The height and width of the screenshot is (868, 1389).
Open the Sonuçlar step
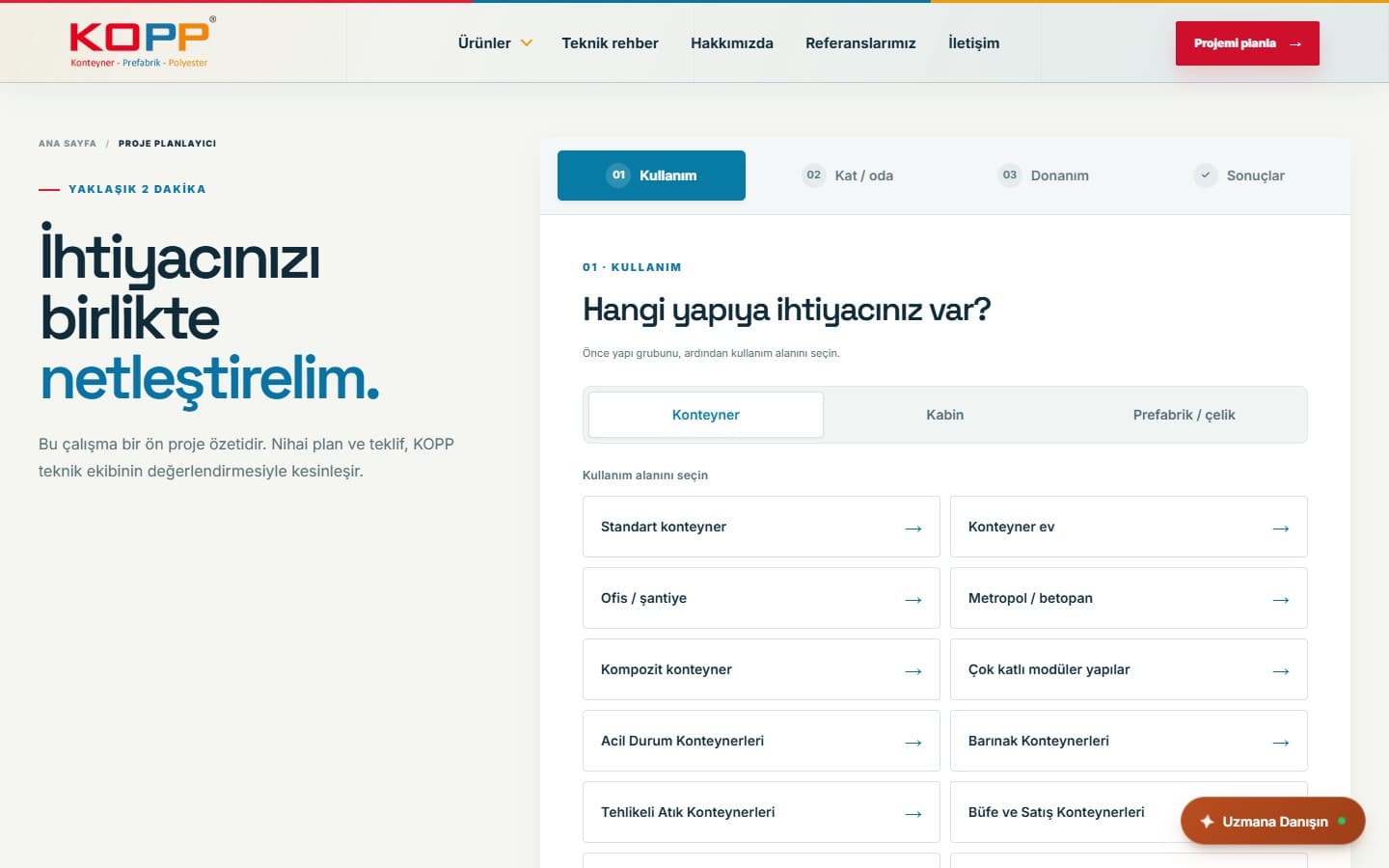pos(1239,176)
